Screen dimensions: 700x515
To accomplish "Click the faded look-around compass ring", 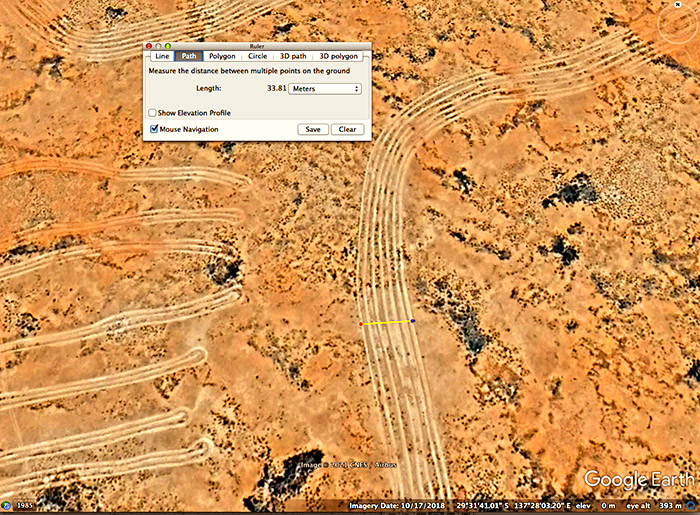I will (x=679, y=23).
